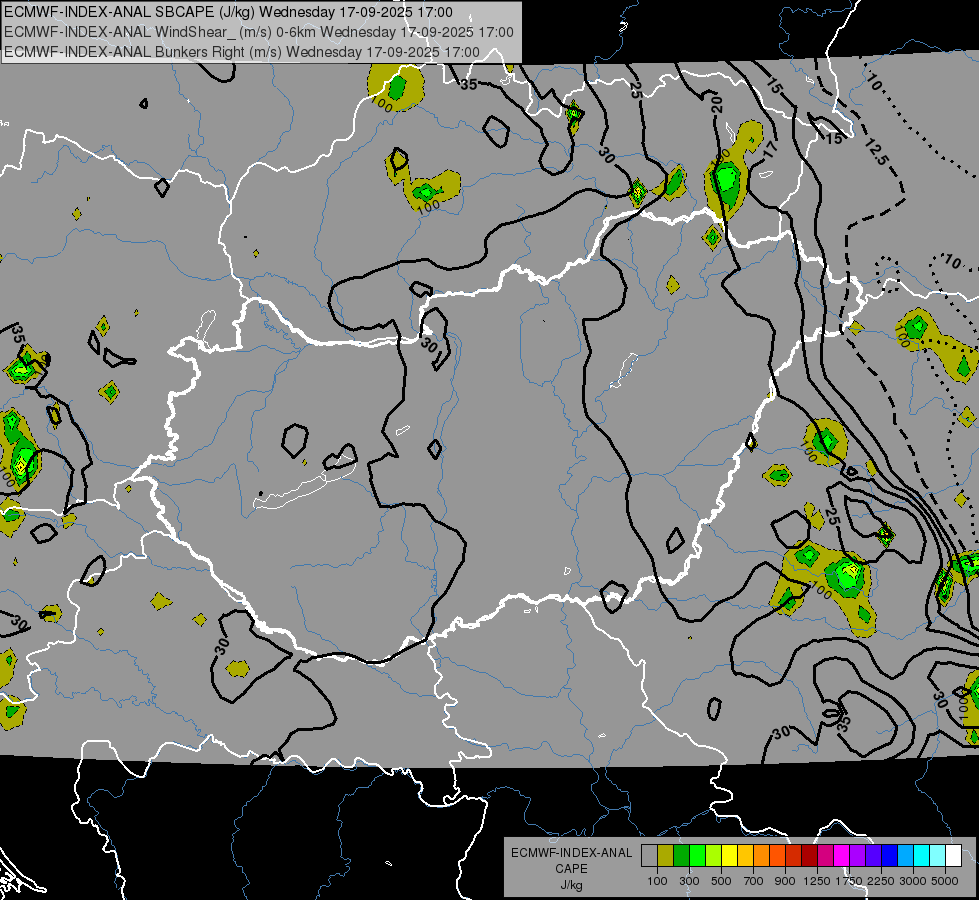Select the 700 tick label in legend
The width and height of the screenshot is (979, 900).
pyautogui.click(x=753, y=881)
